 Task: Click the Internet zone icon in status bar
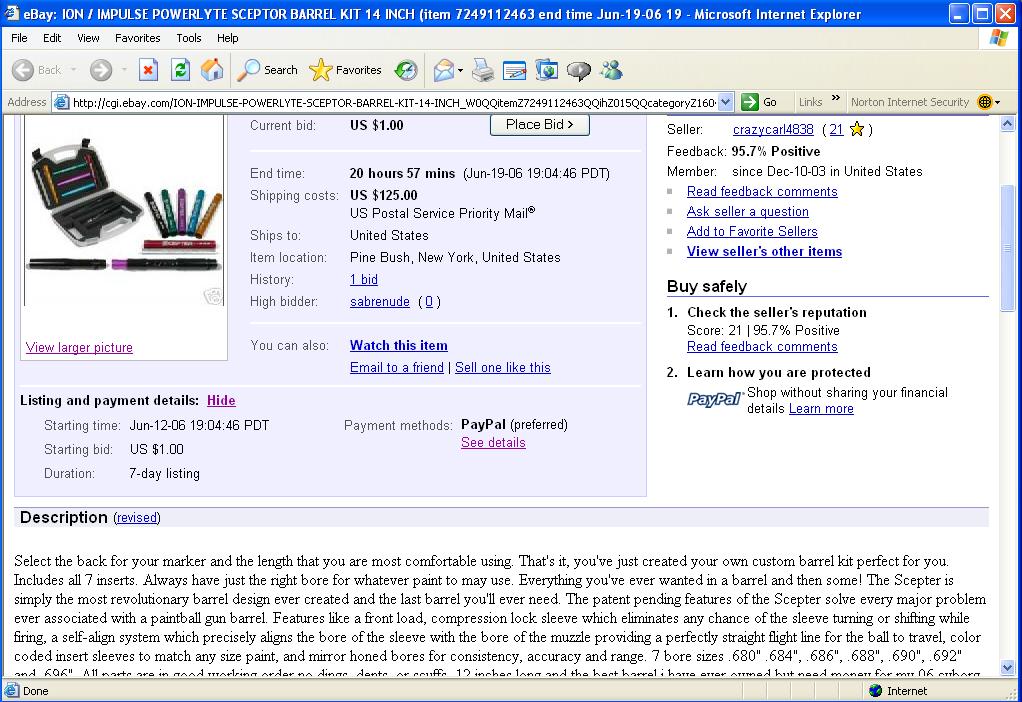tap(875, 691)
